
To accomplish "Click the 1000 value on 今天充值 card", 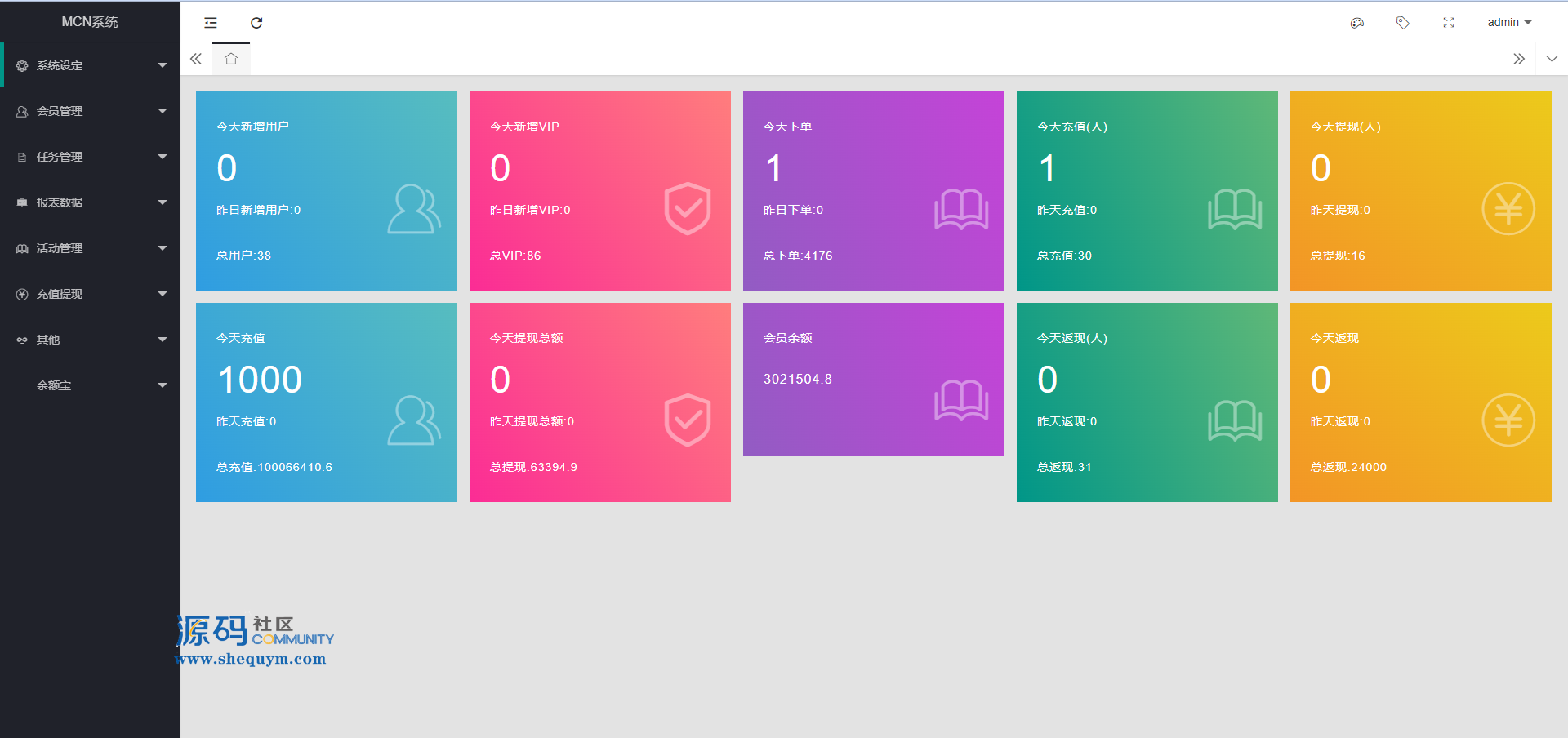I will coord(261,380).
